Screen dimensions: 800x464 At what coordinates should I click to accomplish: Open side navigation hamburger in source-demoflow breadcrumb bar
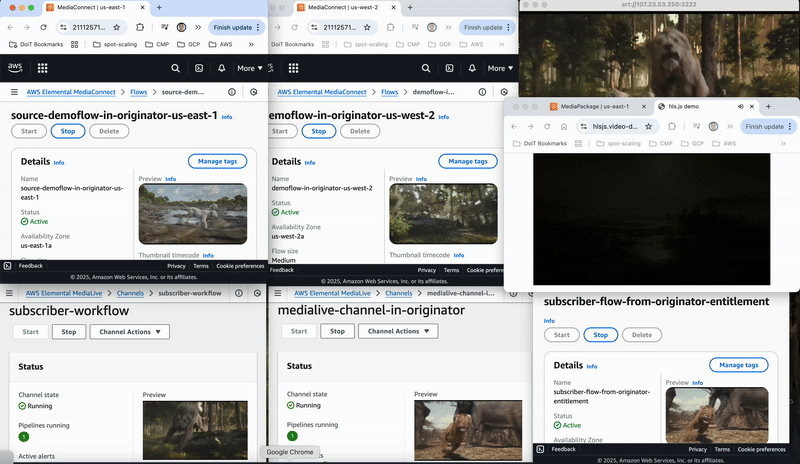(14, 92)
